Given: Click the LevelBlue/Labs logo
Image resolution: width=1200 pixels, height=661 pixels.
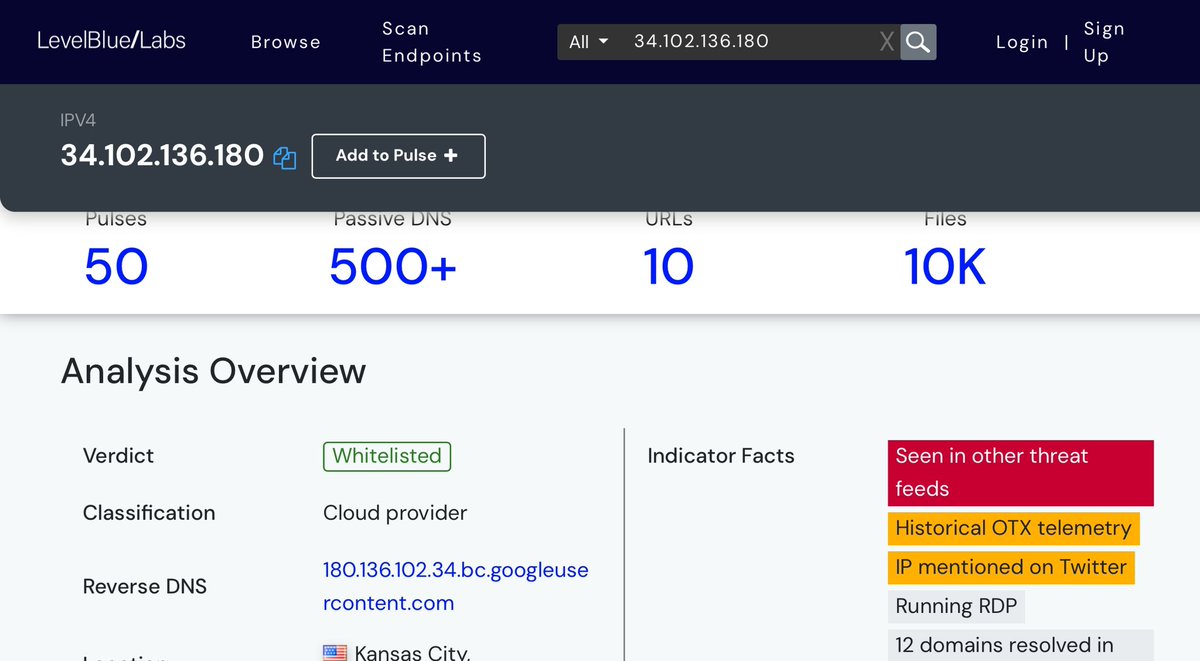Looking at the screenshot, I should pos(111,41).
